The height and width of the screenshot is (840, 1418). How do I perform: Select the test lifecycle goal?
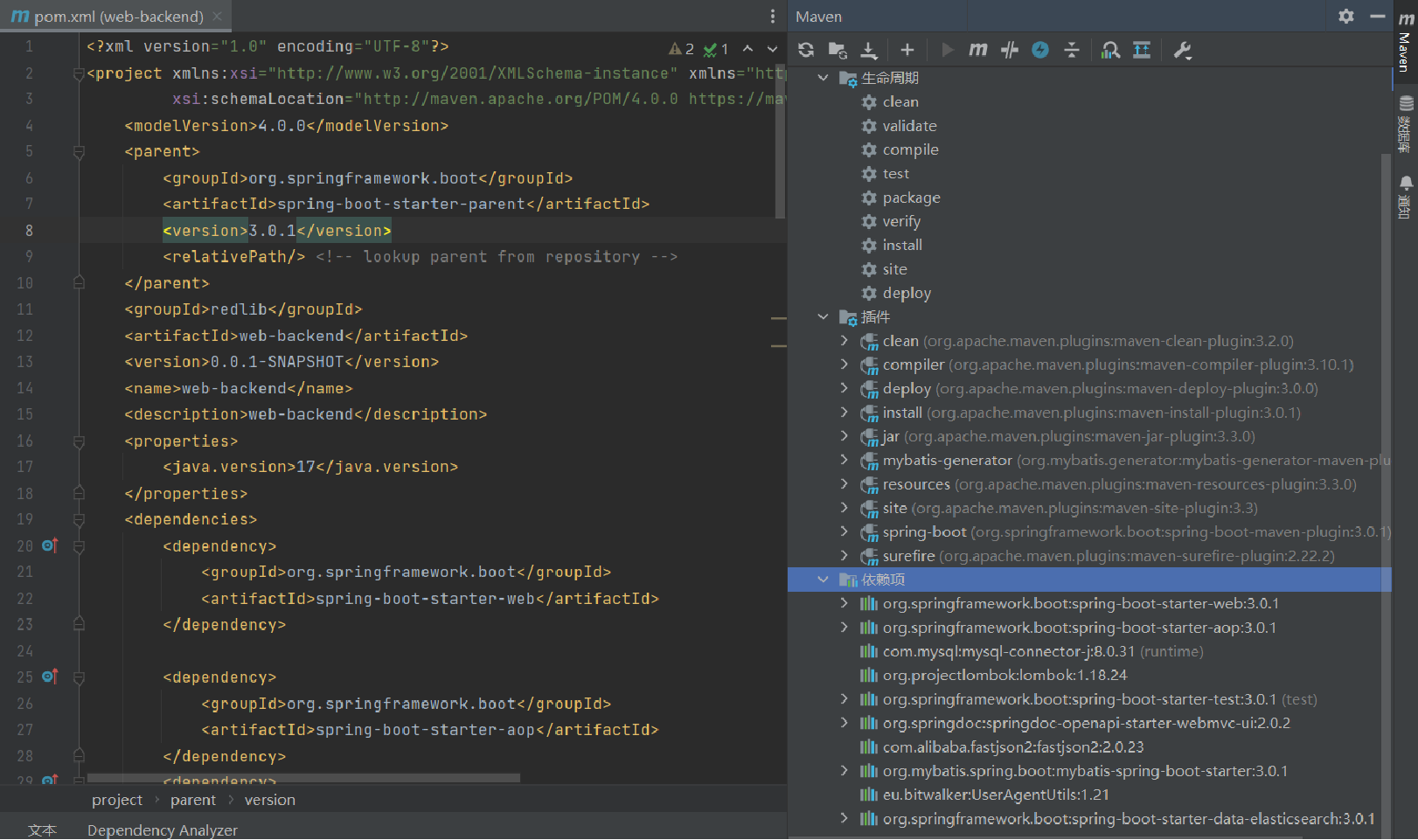coord(895,173)
